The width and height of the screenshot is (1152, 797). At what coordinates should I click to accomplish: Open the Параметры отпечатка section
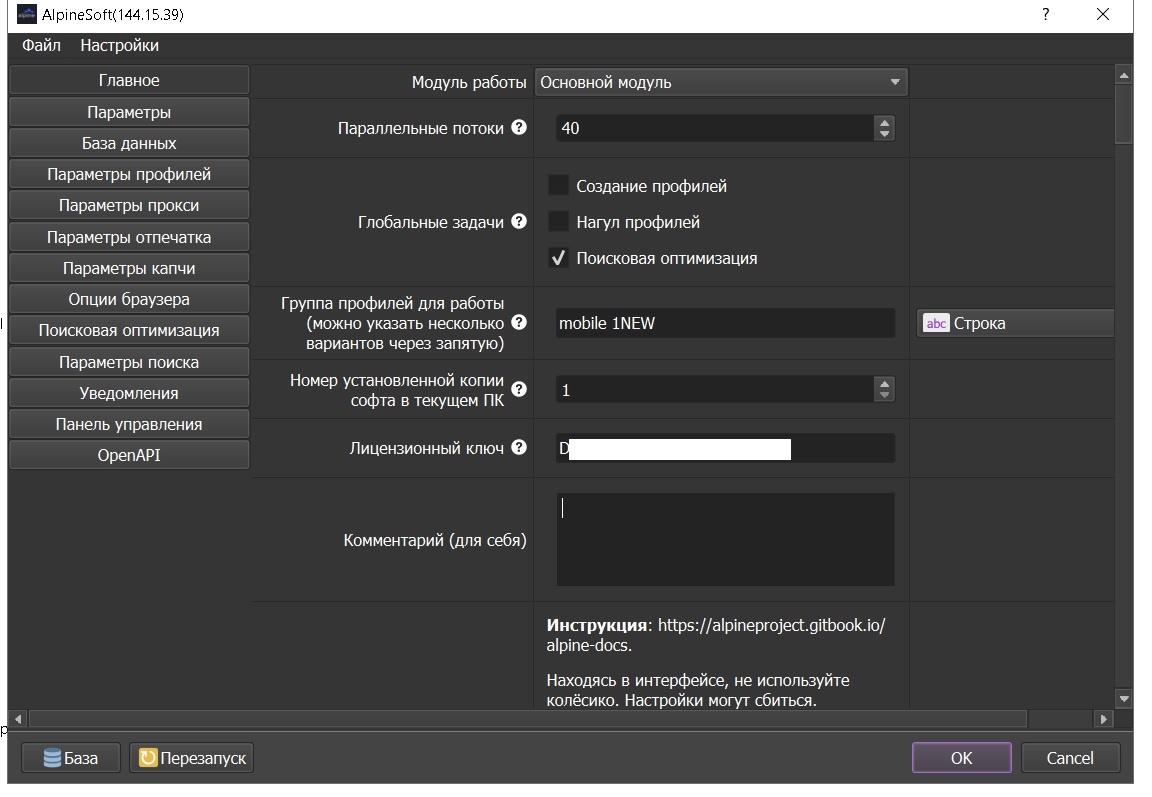click(x=129, y=237)
